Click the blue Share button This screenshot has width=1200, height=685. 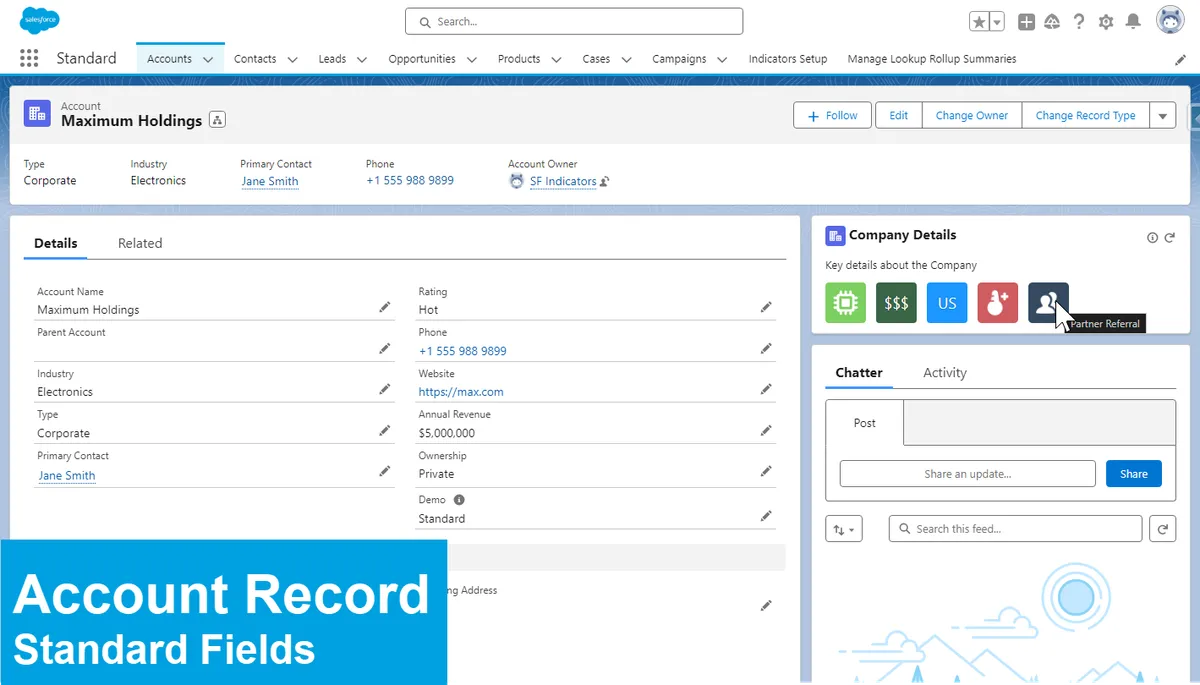click(1134, 474)
